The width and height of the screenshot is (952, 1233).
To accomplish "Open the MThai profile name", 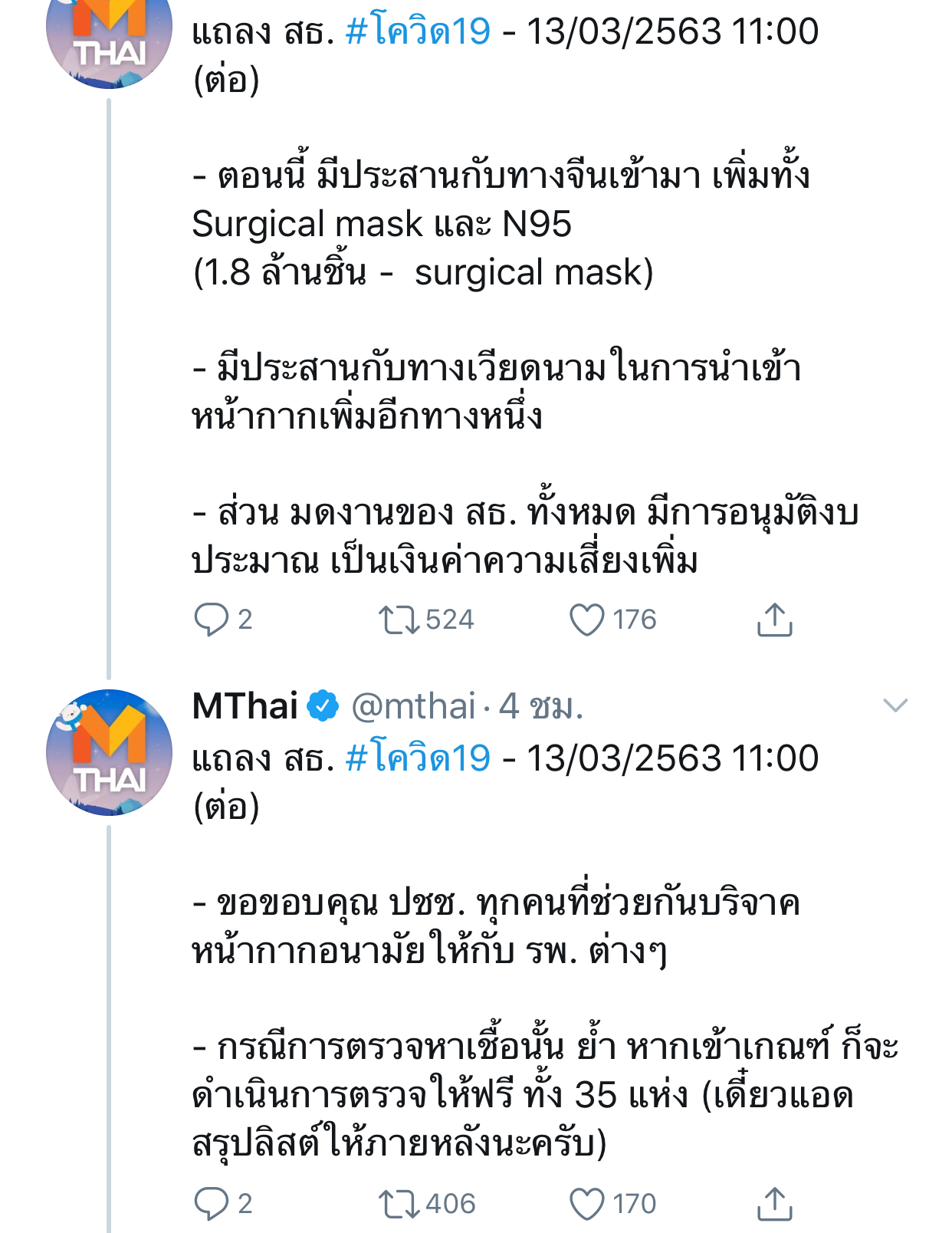I will point(245,706).
